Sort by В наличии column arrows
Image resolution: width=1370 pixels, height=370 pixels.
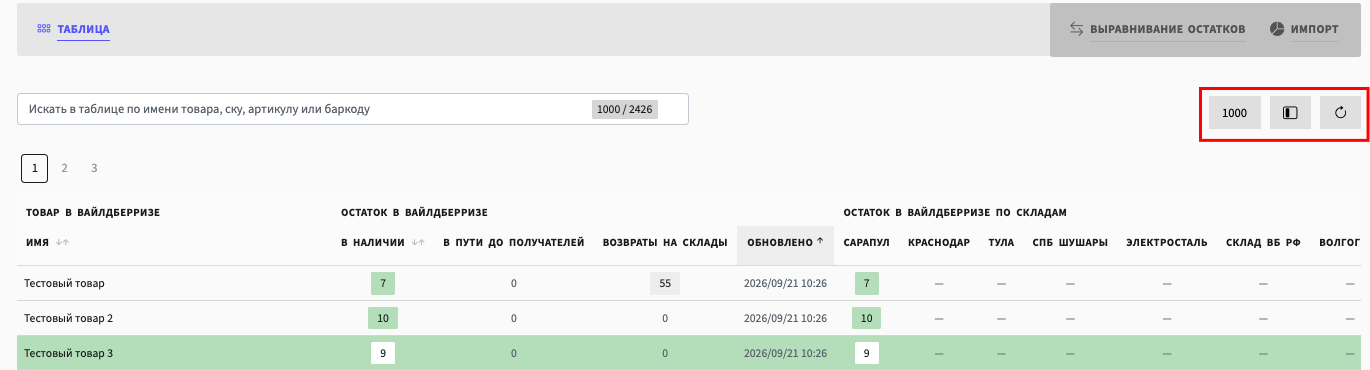pos(419,242)
